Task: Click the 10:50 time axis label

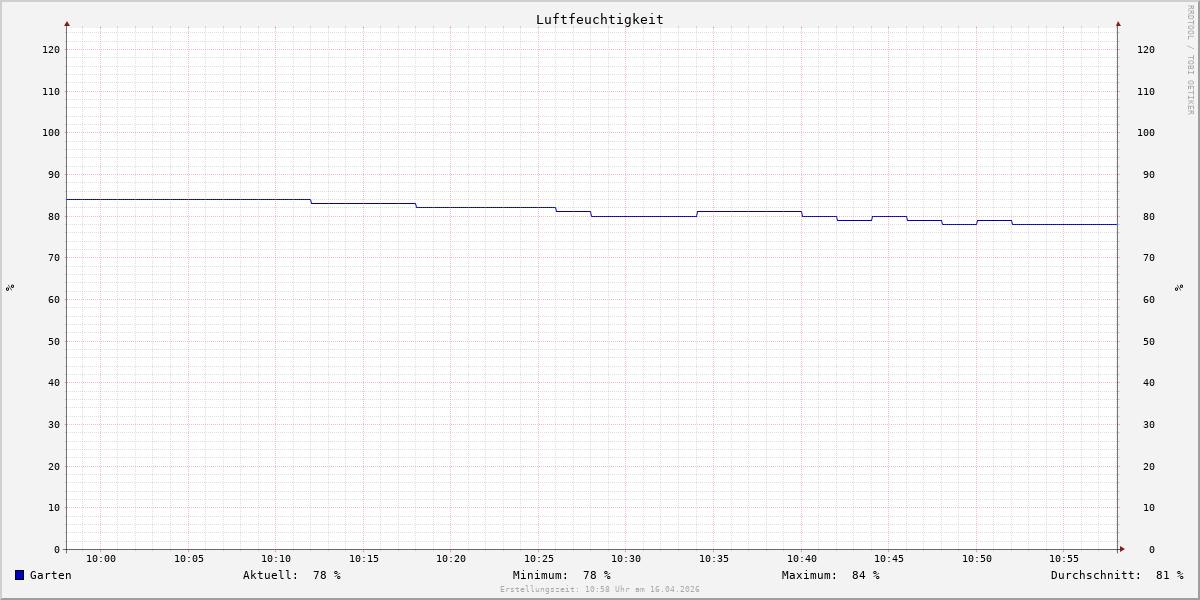Action: click(x=977, y=559)
